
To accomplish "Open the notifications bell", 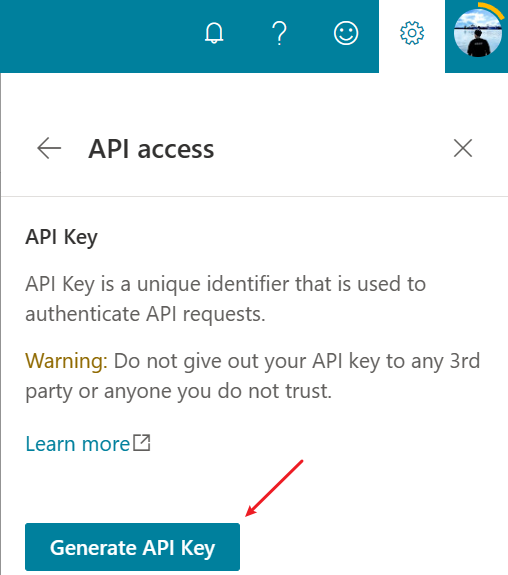I will pyautogui.click(x=214, y=33).
